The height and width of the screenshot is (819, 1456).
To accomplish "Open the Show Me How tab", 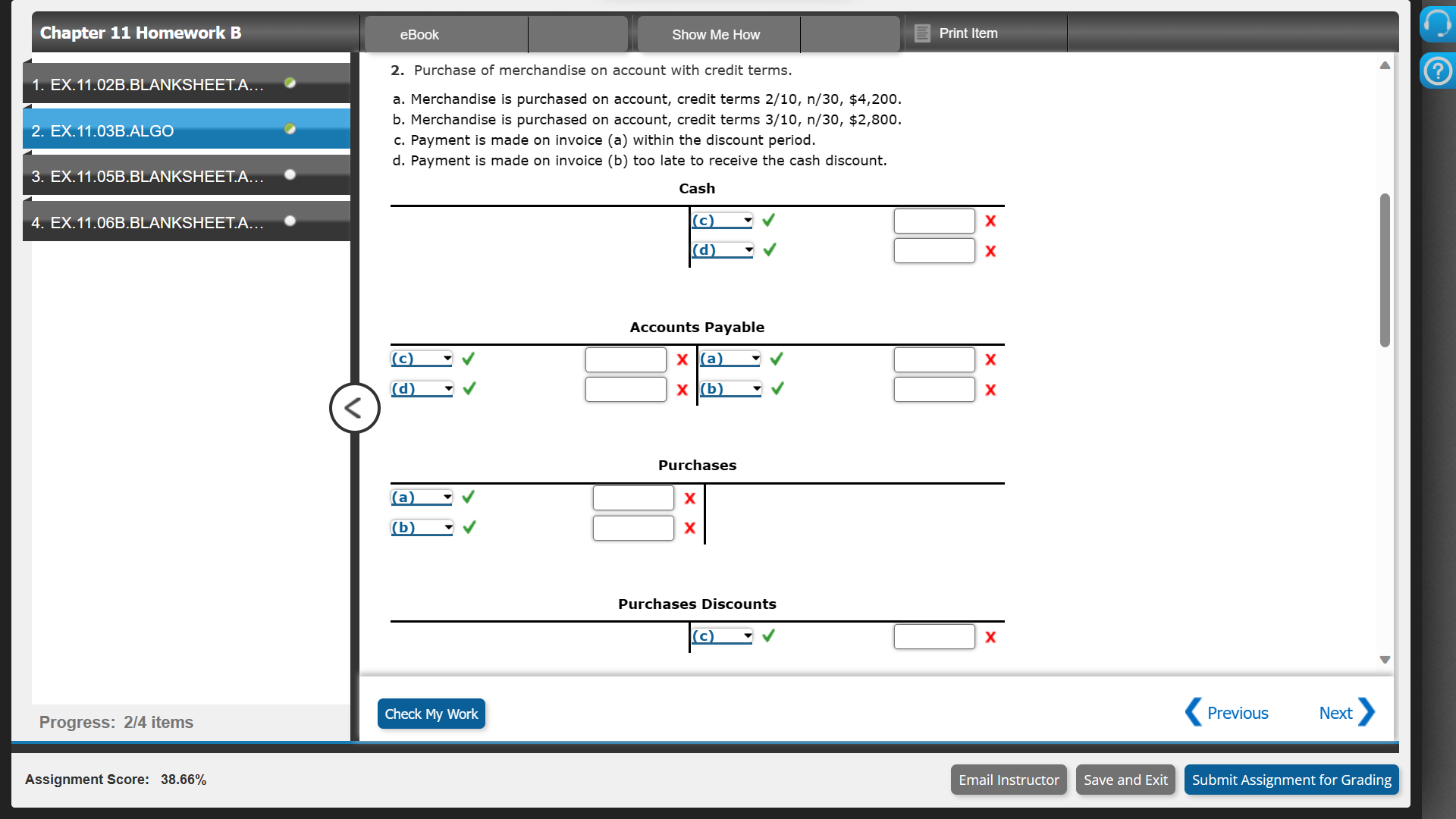I will (715, 34).
